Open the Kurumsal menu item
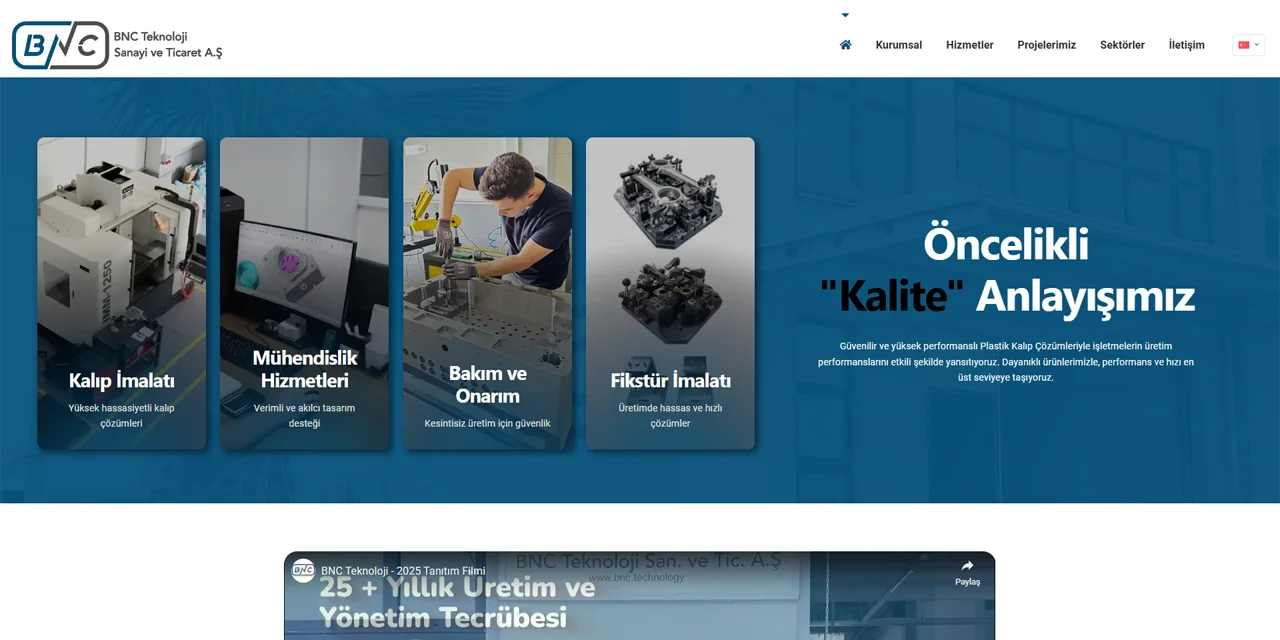1280x640 pixels. [x=898, y=44]
